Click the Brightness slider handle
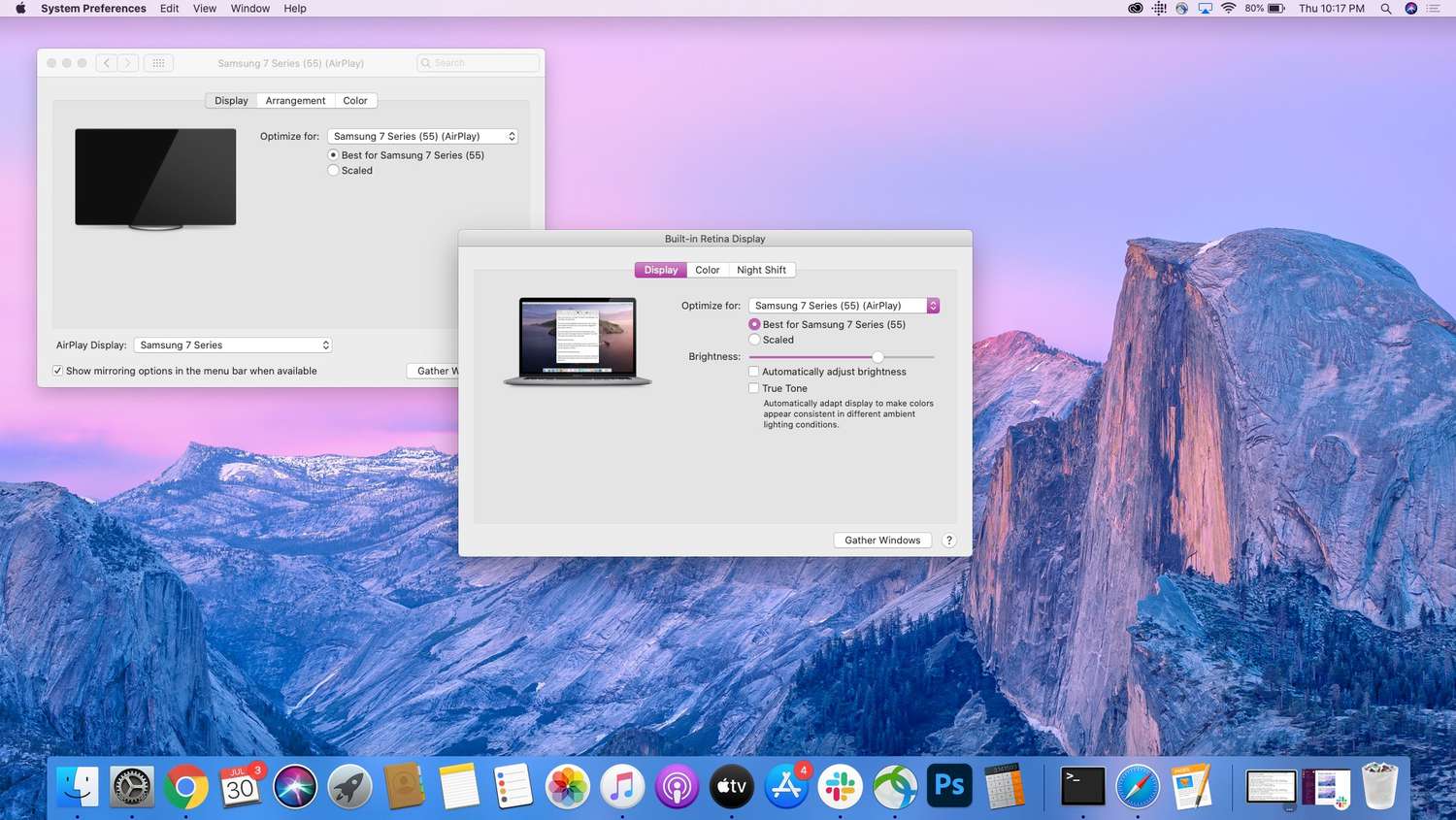1456x820 pixels. click(877, 357)
